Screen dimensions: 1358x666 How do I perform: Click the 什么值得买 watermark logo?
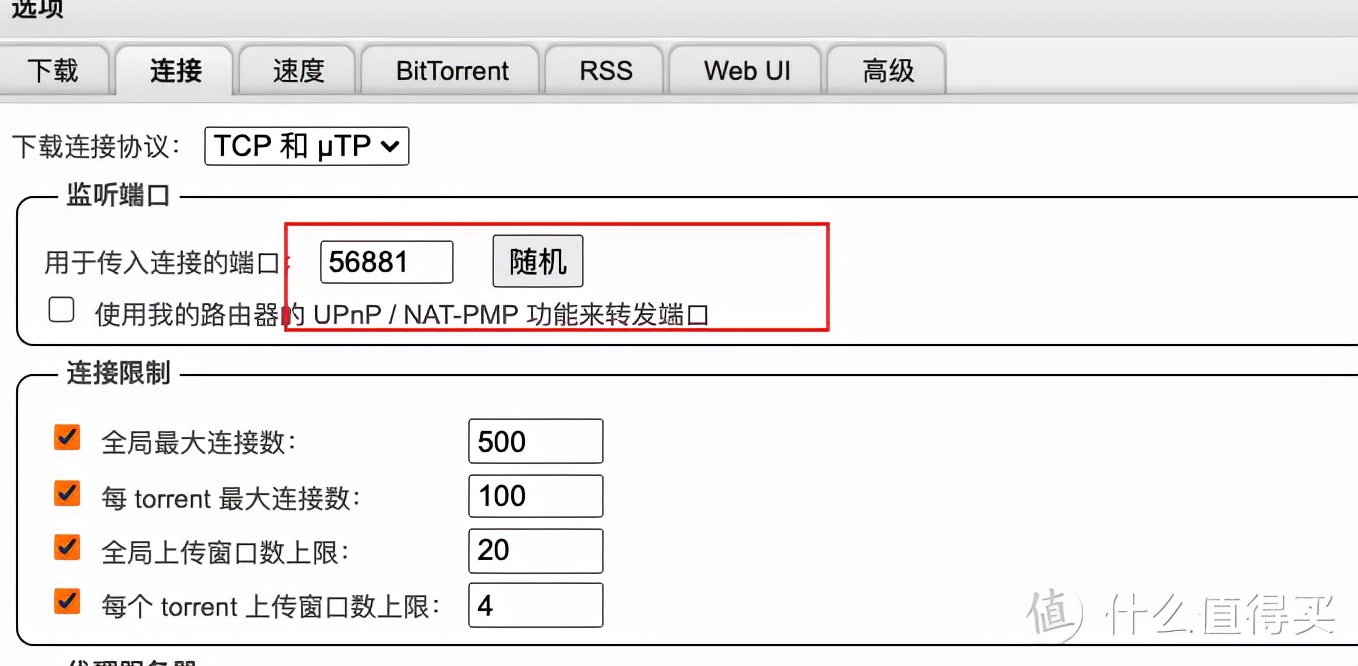pyautogui.click(x=1182, y=610)
